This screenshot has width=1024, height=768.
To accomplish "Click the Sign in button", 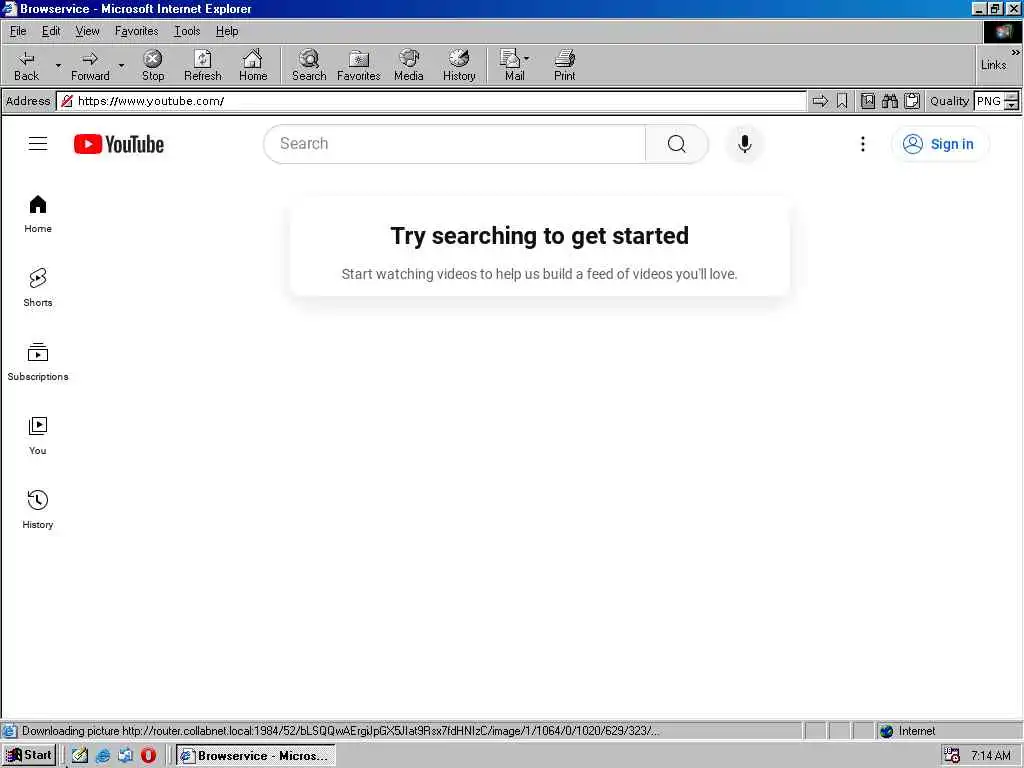I will coord(938,144).
